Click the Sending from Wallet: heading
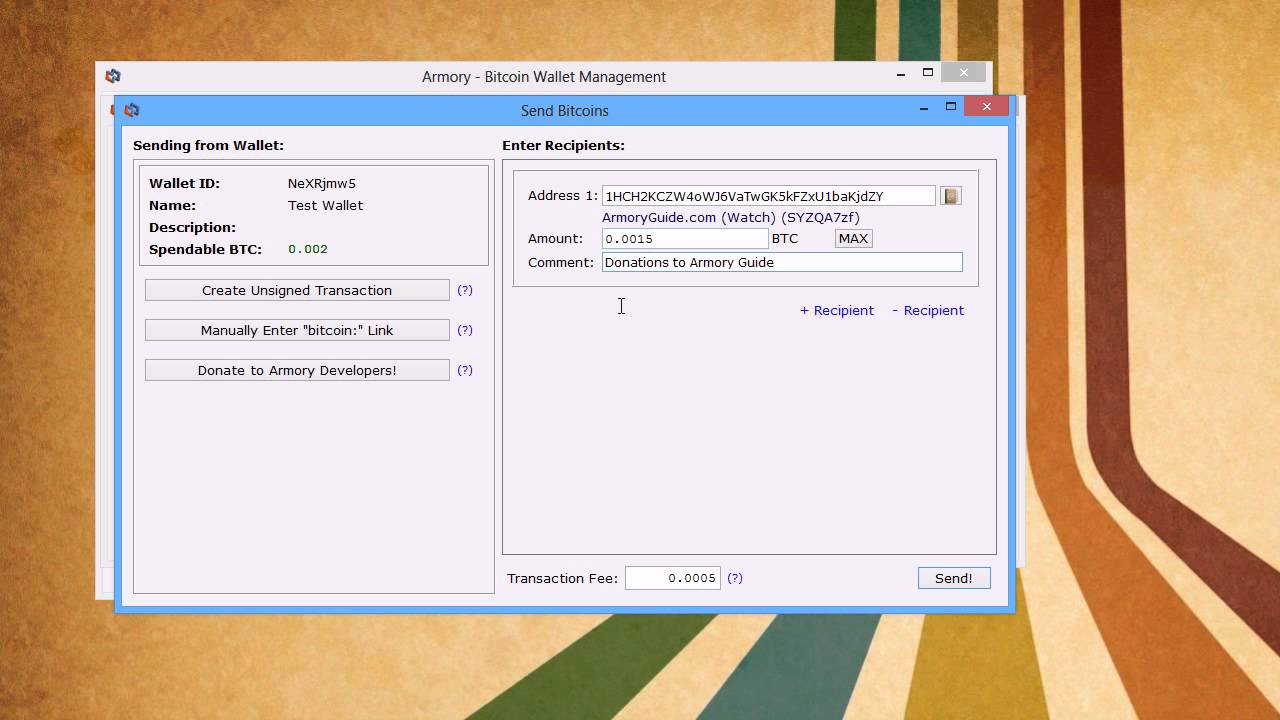Image resolution: width=1280 pixels, height=720 pixels. point(208,145)
